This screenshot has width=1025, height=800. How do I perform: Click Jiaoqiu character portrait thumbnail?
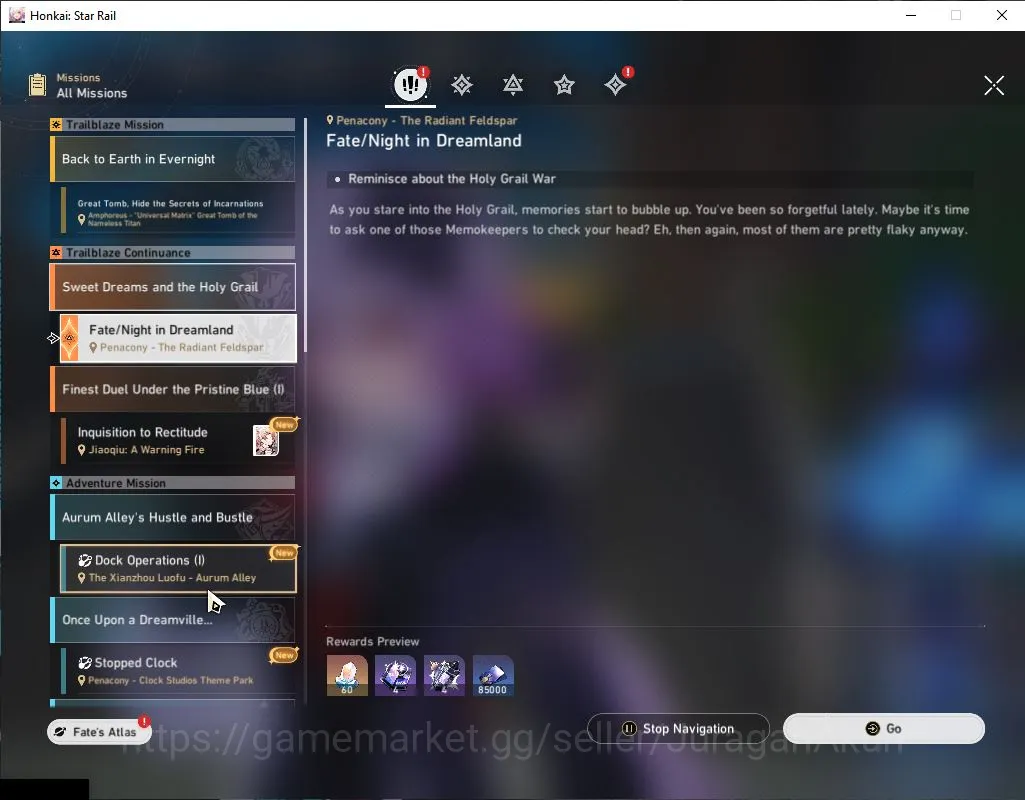coord(265,441)
